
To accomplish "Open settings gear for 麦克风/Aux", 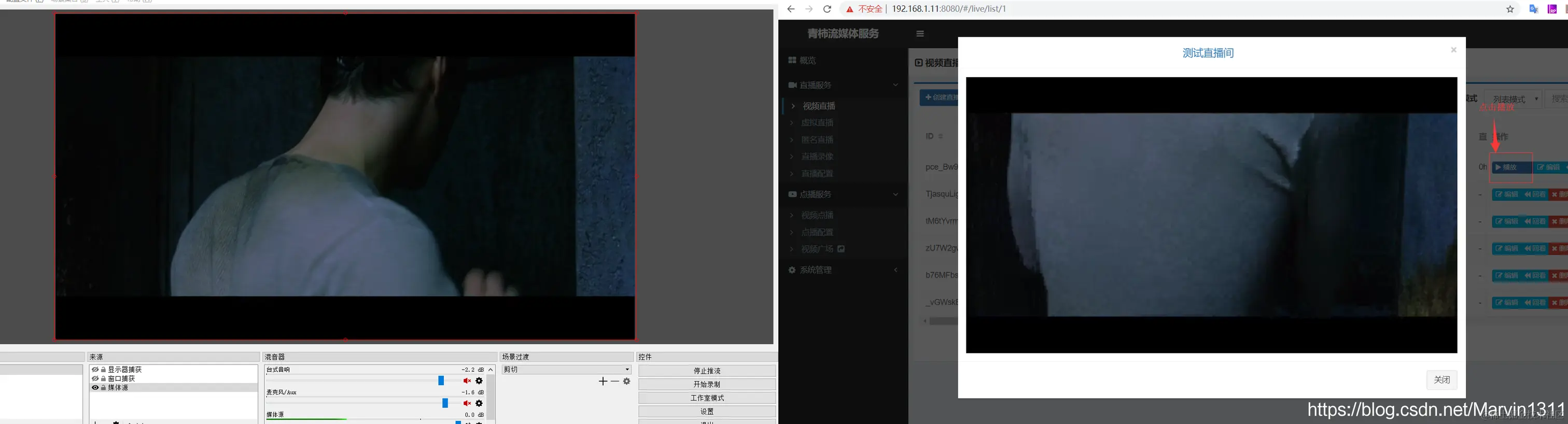I will point(479,403).
